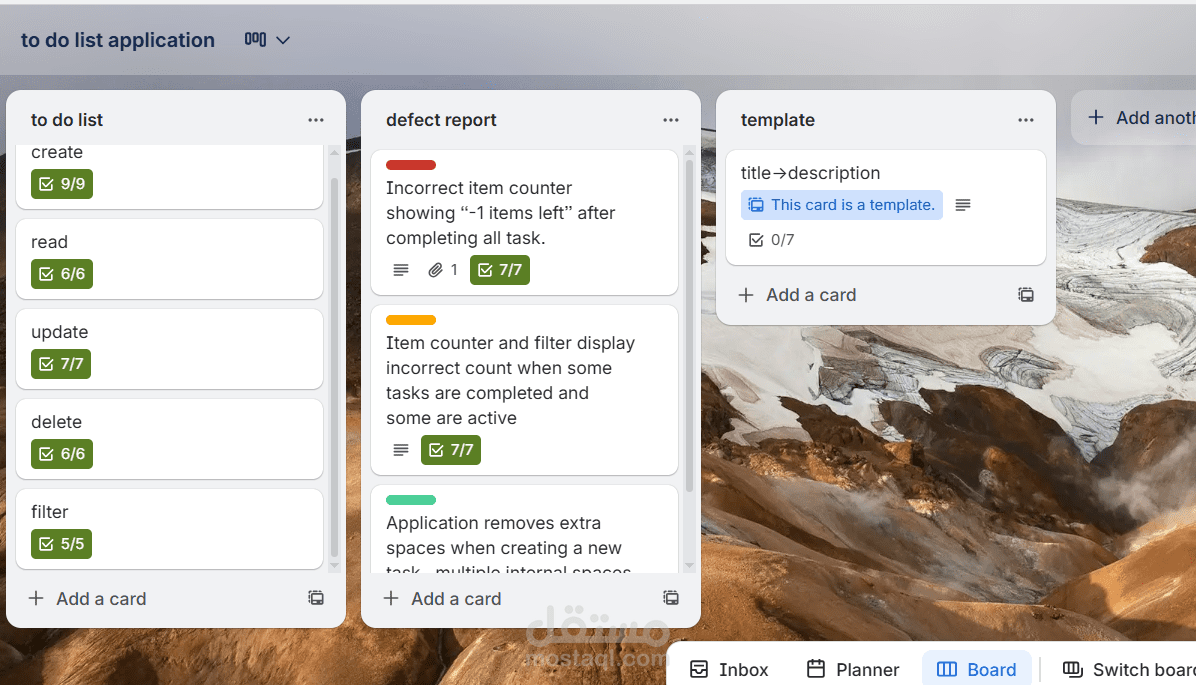Click the create-from-template icon in the template list
Image resolution: width=1196 pixels, height=685 pixels.
[1026, 294]
